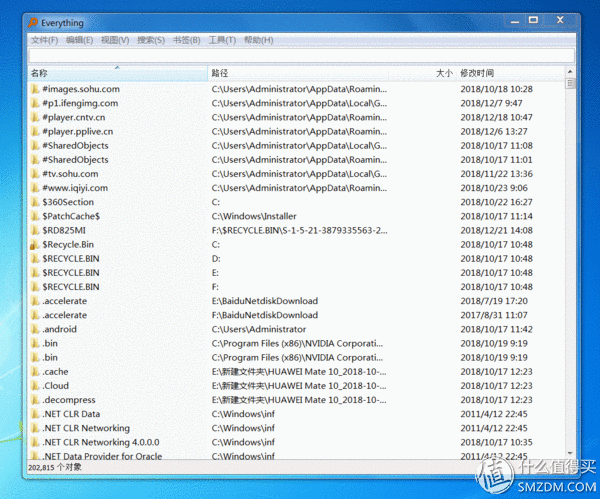Select the .NET CLR Networking row

tap(297, 429)
